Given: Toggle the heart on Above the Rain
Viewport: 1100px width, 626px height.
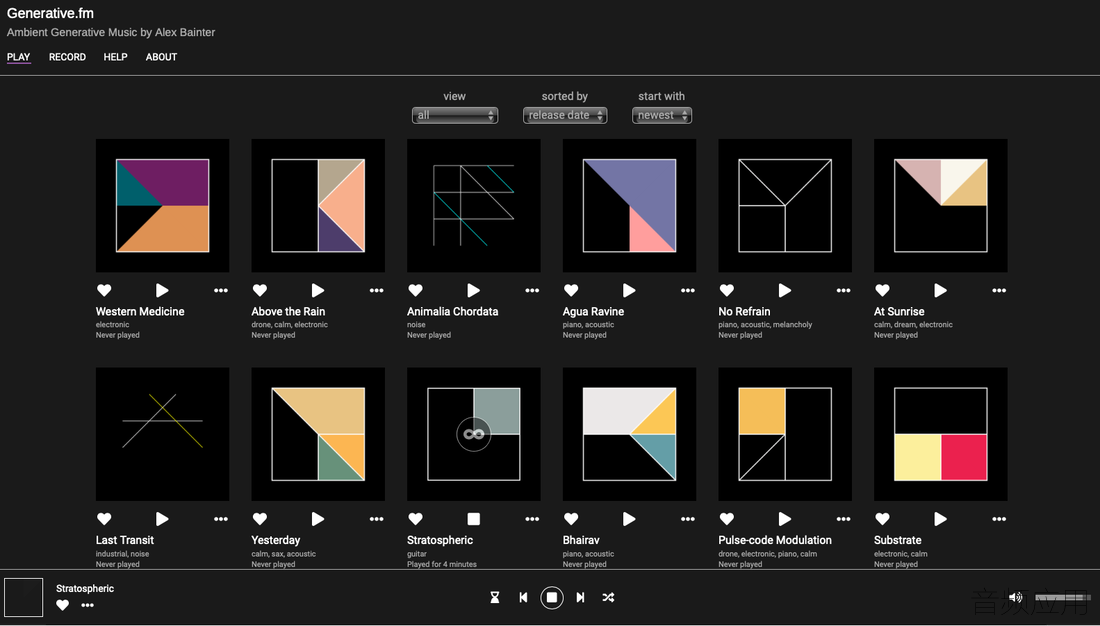Looking at the screenshot, I should tap(260, 291).
